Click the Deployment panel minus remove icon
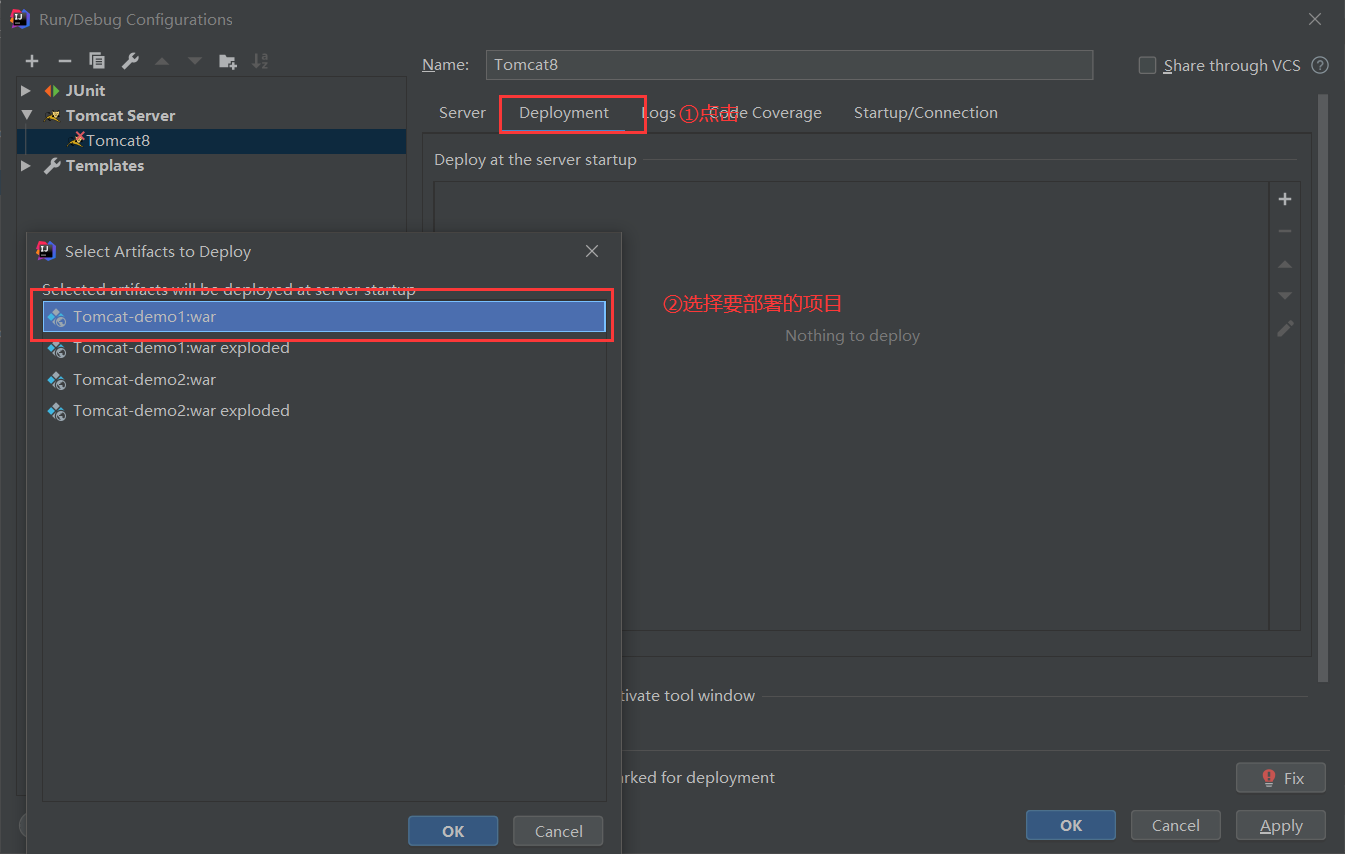Image resolution: width=1345 pixels, height=854 pixels. click(1285, 231)
